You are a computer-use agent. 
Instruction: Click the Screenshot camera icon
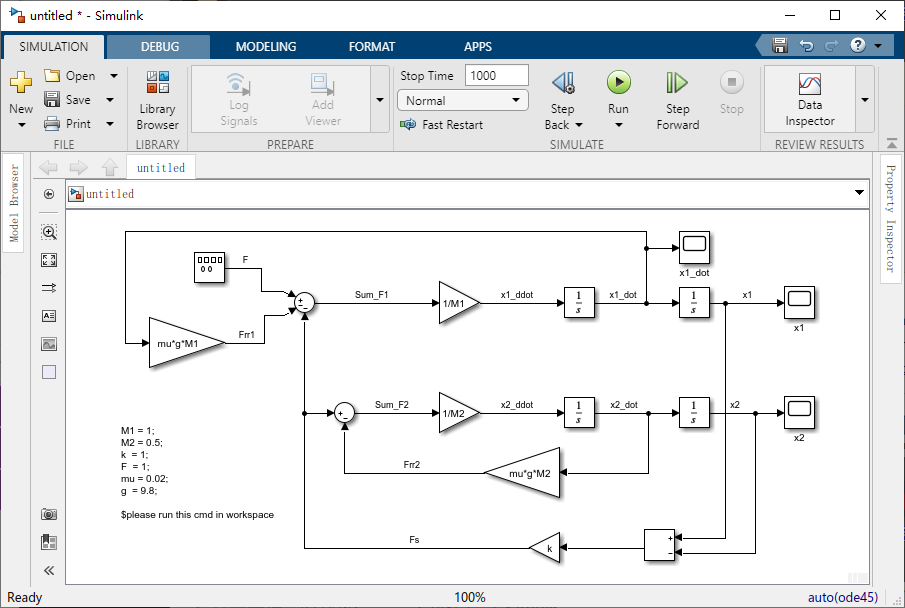pyautogui.click(x=49, y=514)
